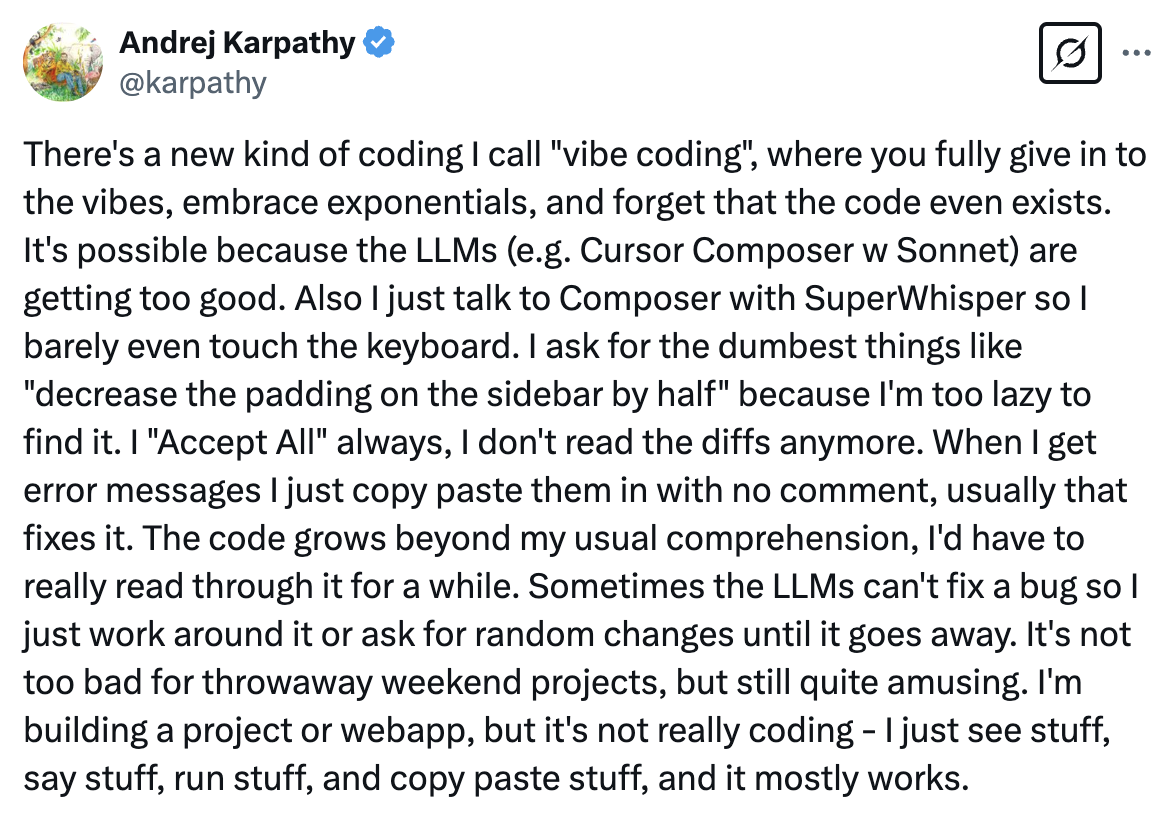Open the three-dot More options menu
1166x828 pixels.
(x=1136, y=52)
